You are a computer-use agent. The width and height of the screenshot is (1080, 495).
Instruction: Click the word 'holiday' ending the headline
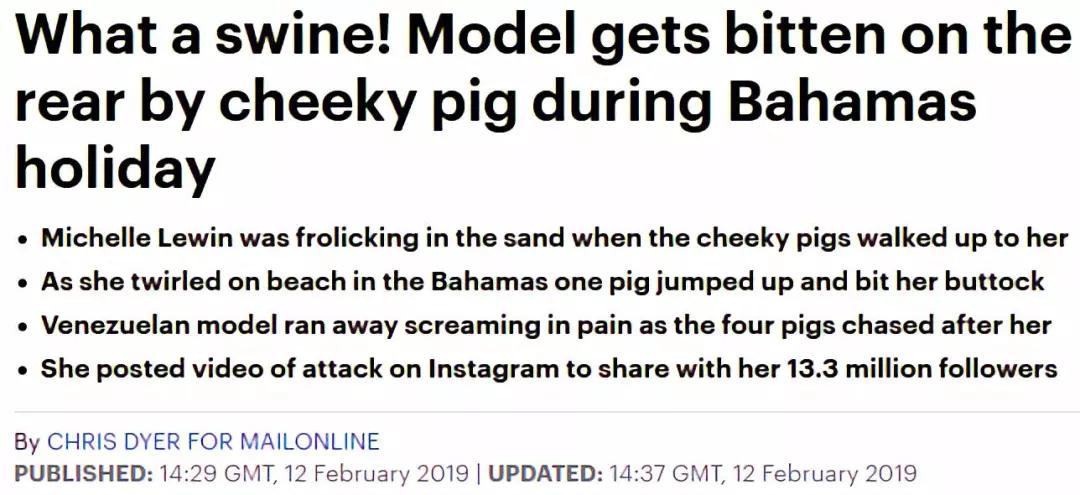[x=115, y=169]
